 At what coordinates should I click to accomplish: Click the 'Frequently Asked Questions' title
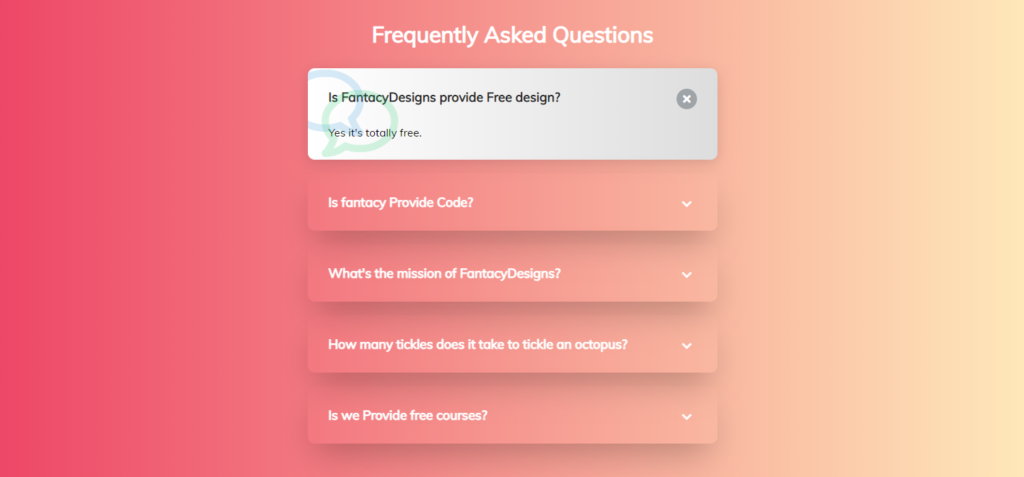point(512,35)
